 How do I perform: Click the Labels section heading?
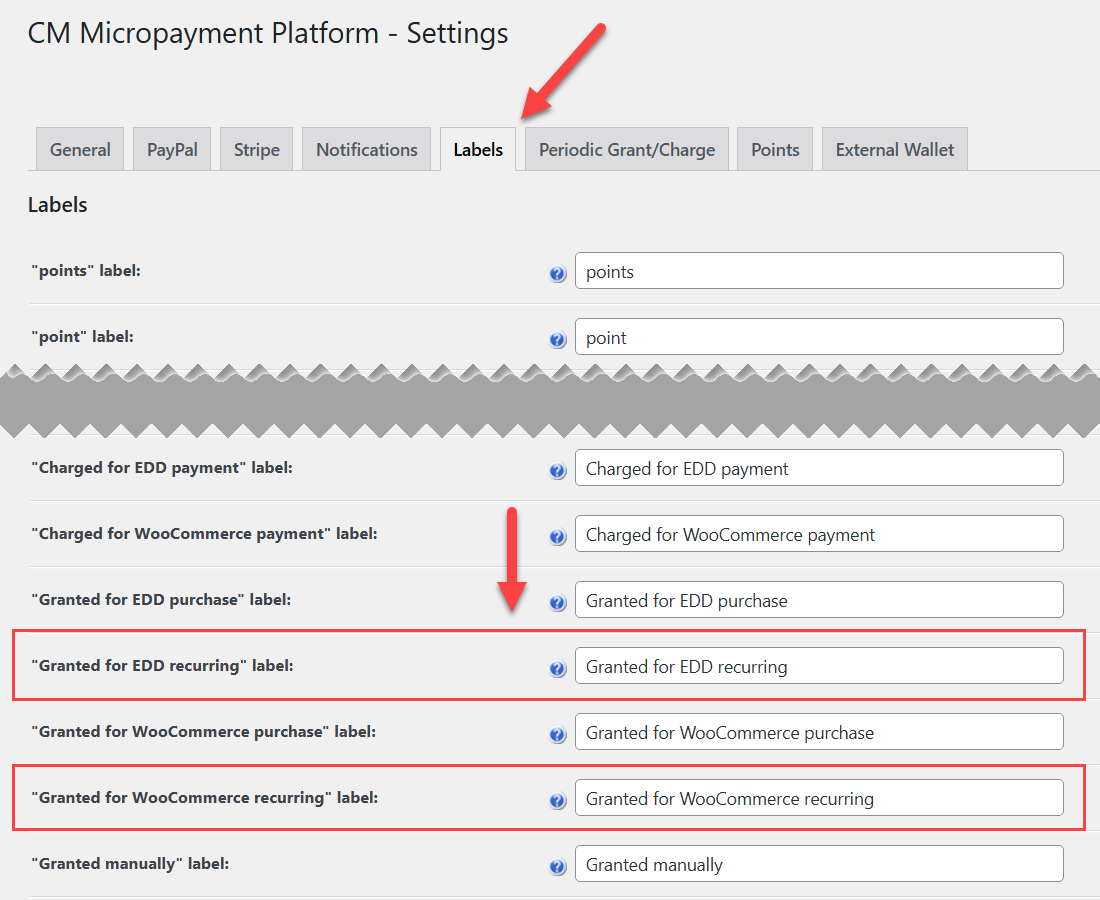(58, 205)
